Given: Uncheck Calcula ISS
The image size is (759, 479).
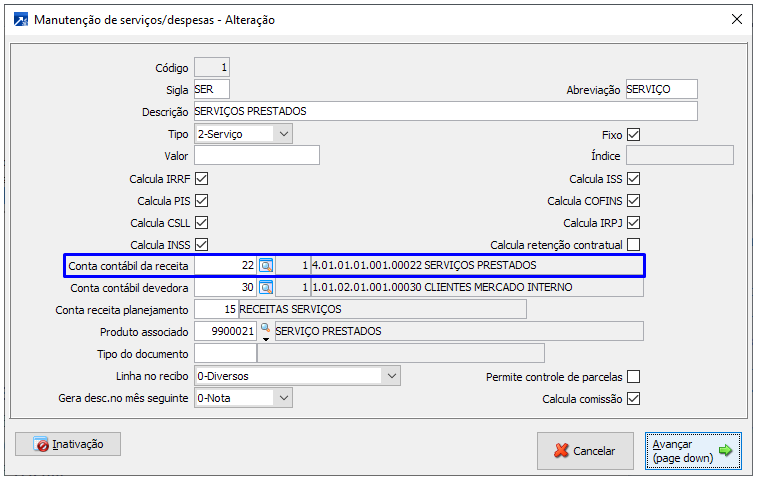Looking at the screenshot, I should [633, 179].
